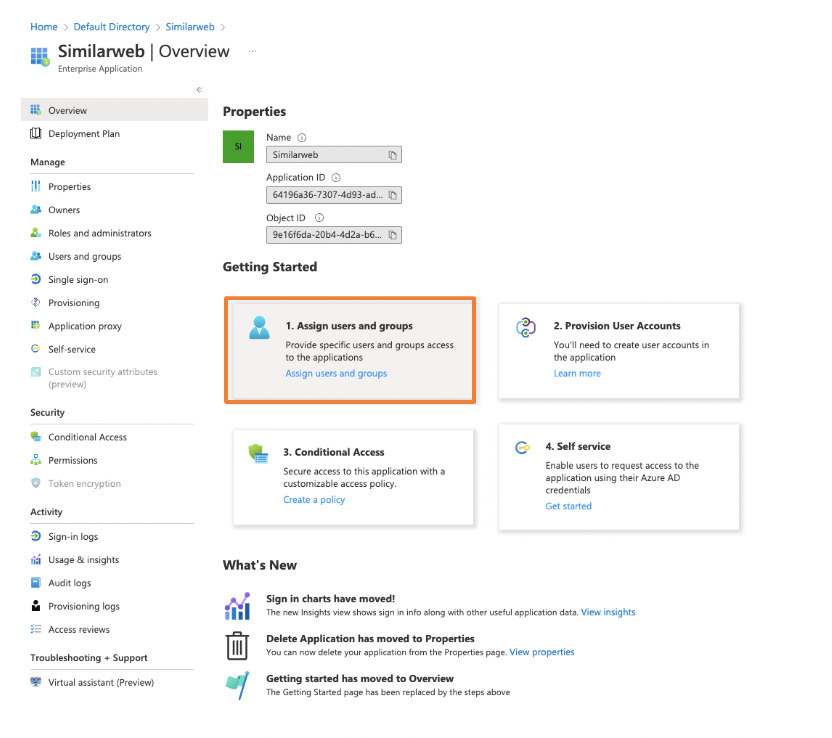Open the ellipsis menu beside Overview title
832x738 pixels.
(x=252, y=50)
